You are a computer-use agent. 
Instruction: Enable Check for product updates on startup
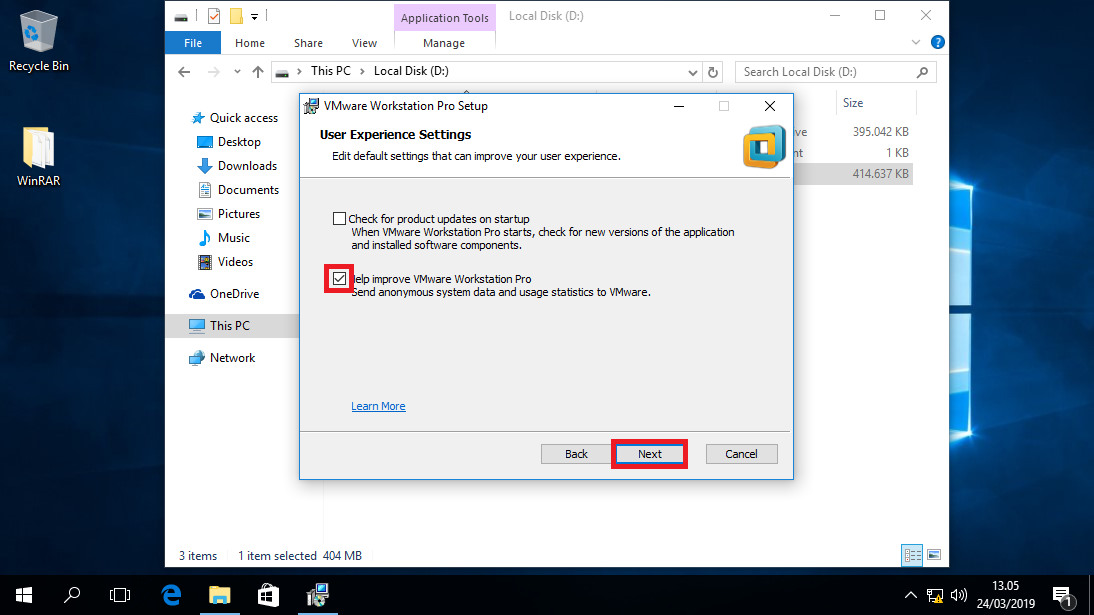point(339,218)
